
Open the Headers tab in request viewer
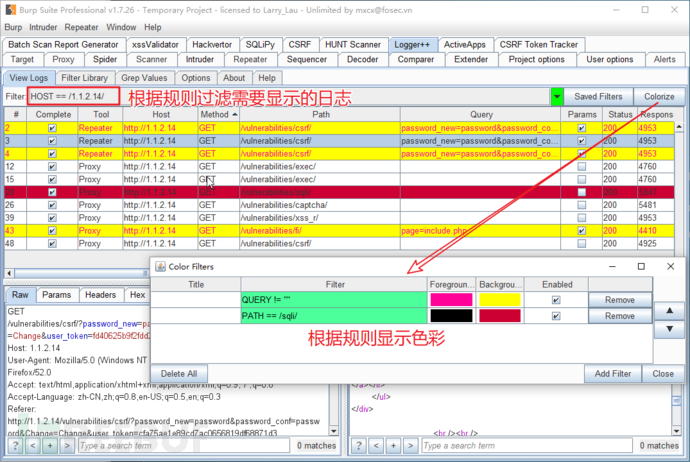click(99, 295)
